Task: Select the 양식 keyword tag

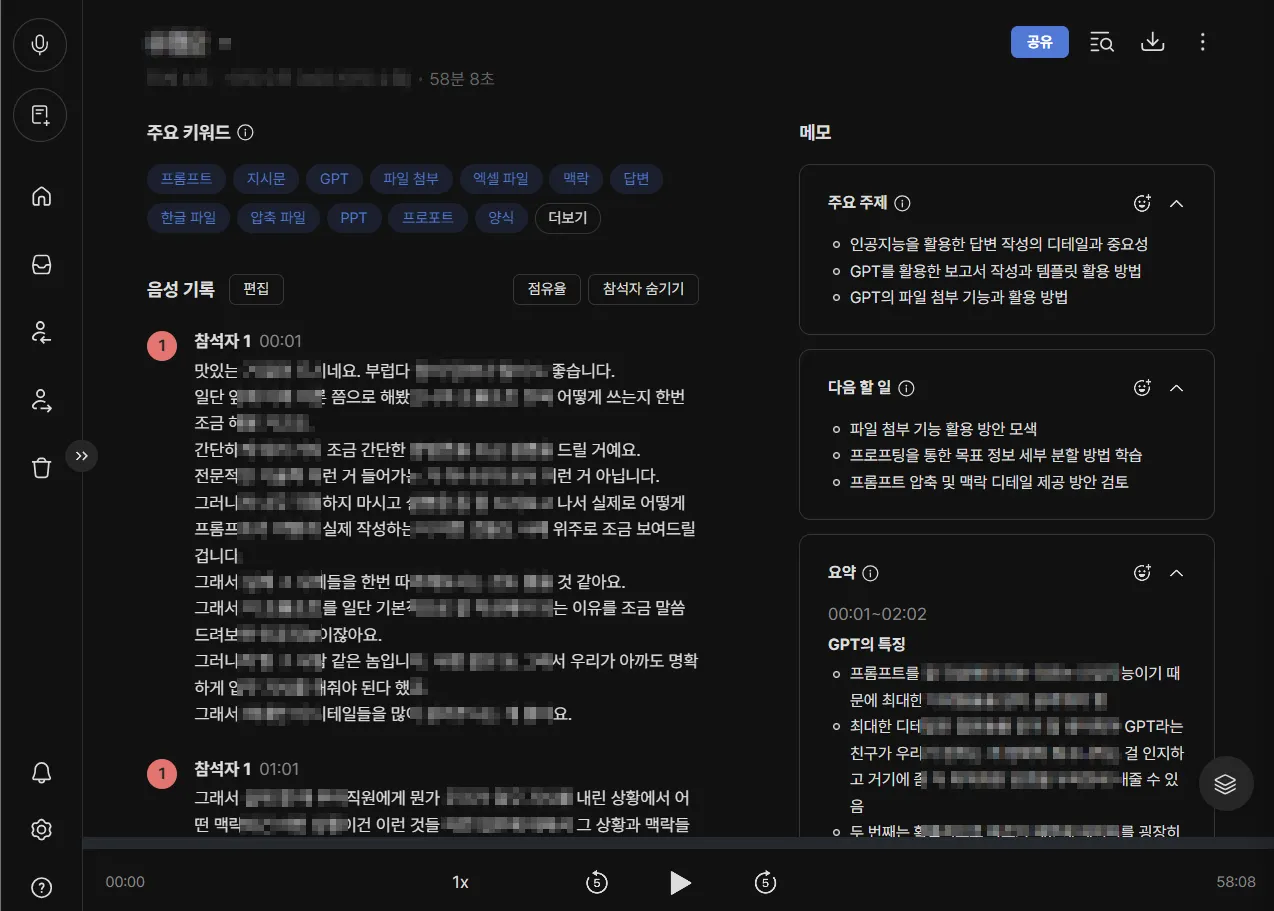Action: (501, 218)
